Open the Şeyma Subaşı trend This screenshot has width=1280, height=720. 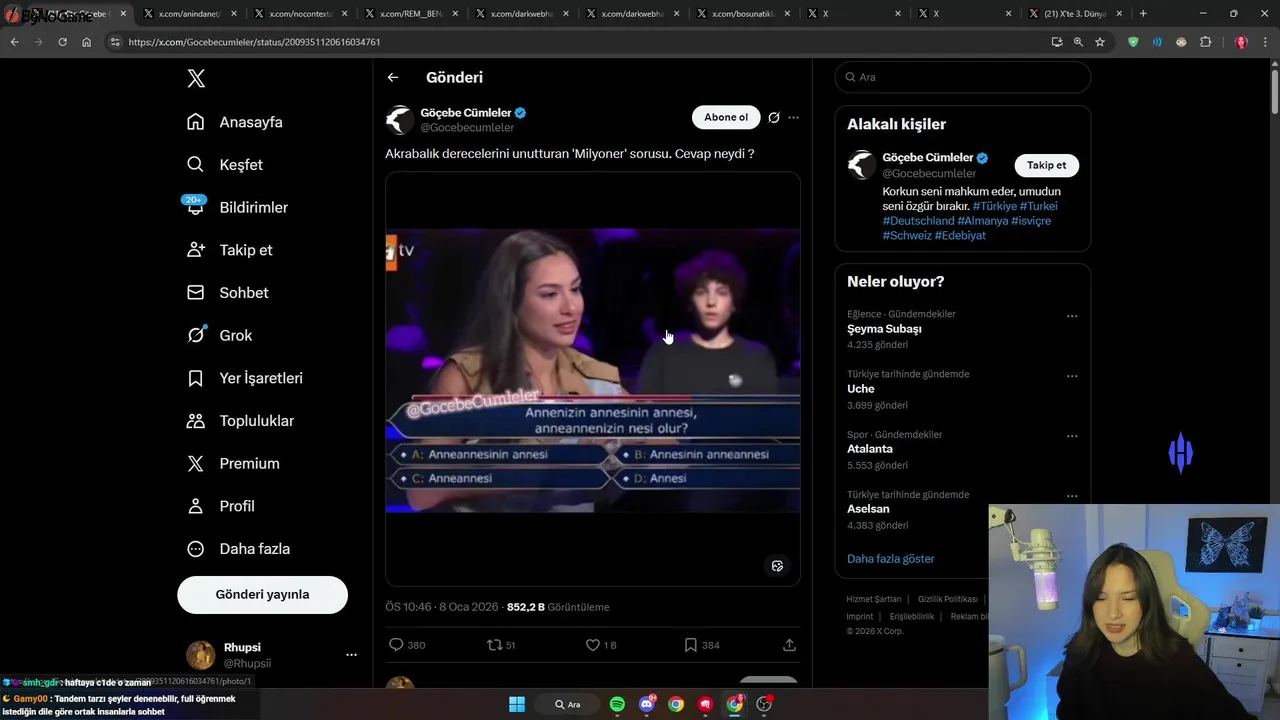click(x=884, y=329)
